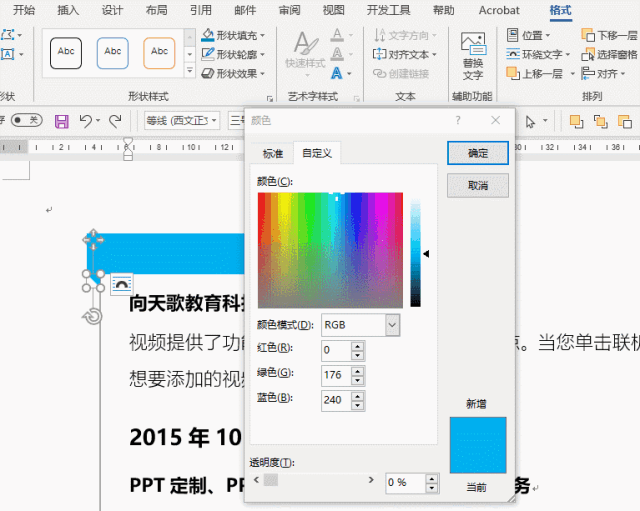
Task: Confirm color with 确定 button
Action: click(478, 153)
